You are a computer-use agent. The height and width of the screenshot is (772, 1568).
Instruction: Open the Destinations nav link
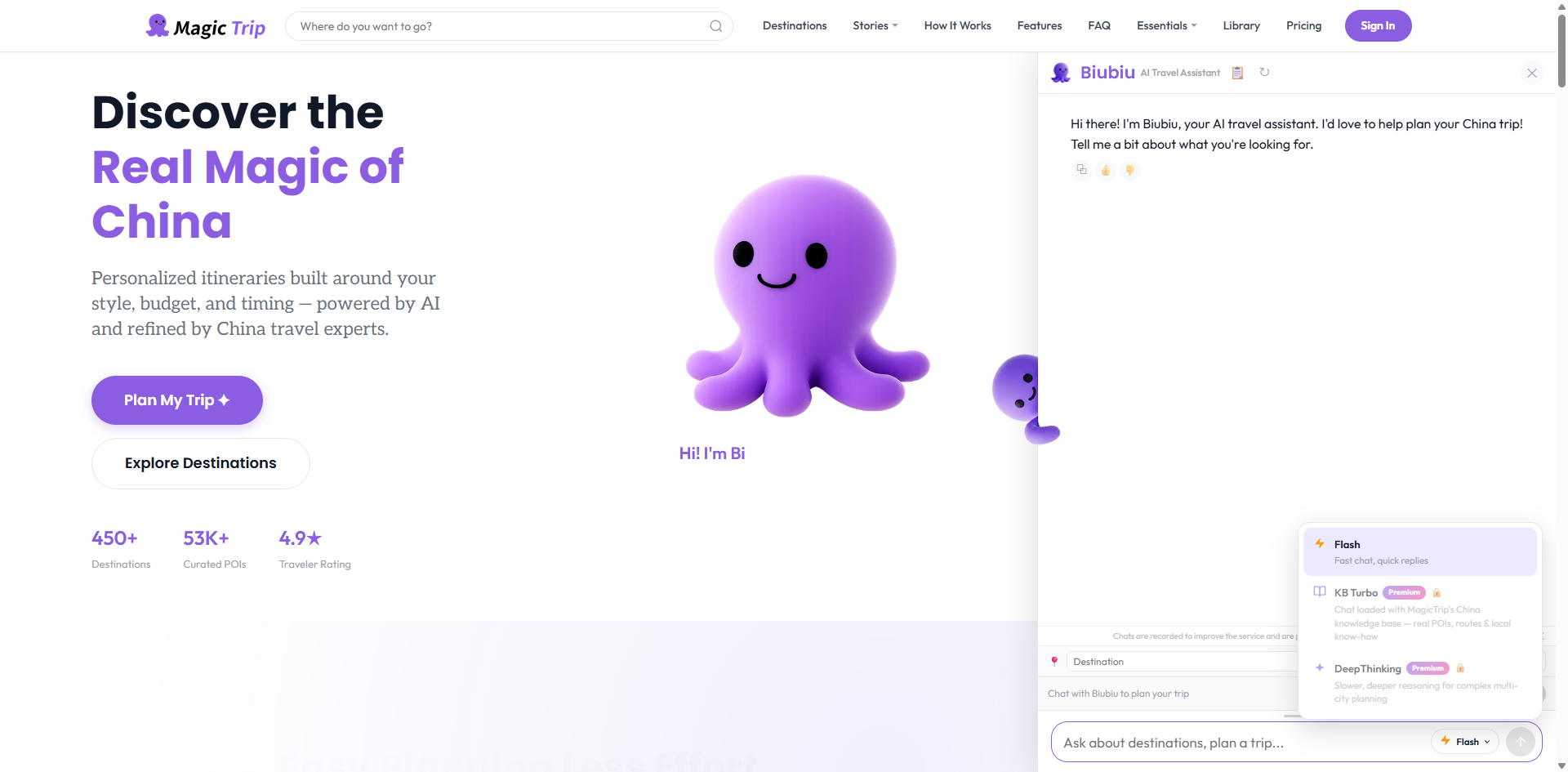coord(795,26)
